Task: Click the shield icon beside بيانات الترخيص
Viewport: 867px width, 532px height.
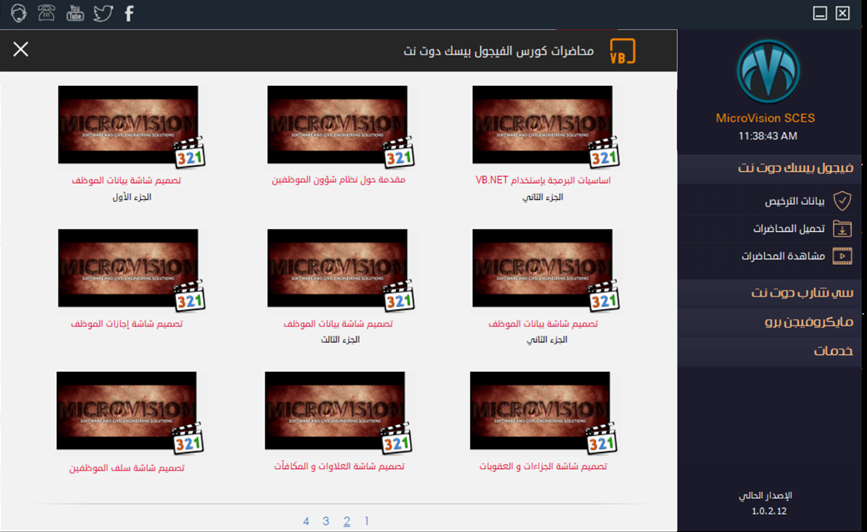Action: [842, 201]
